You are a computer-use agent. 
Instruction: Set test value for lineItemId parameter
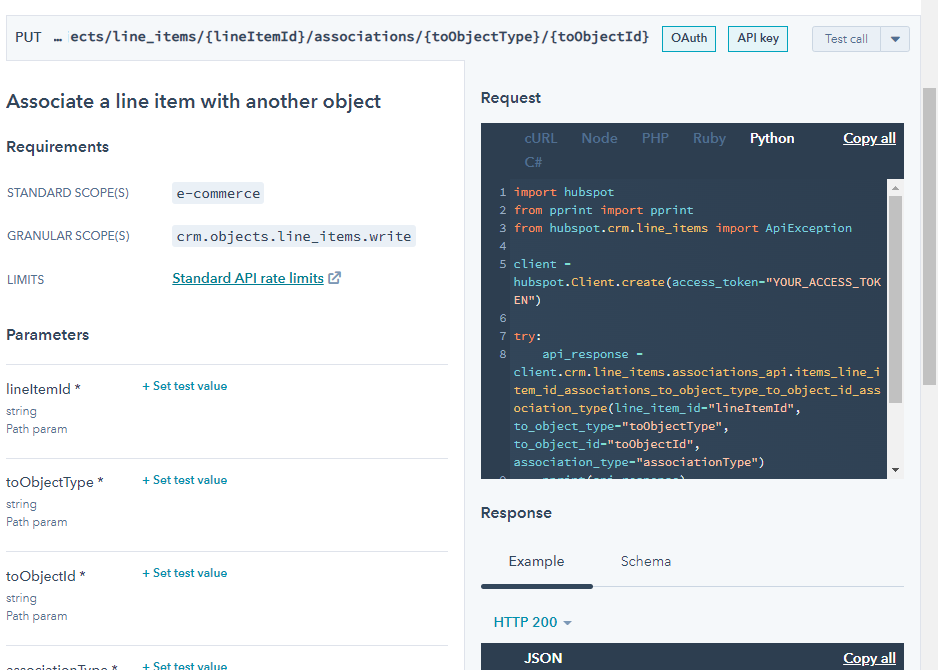coord(184,385)
